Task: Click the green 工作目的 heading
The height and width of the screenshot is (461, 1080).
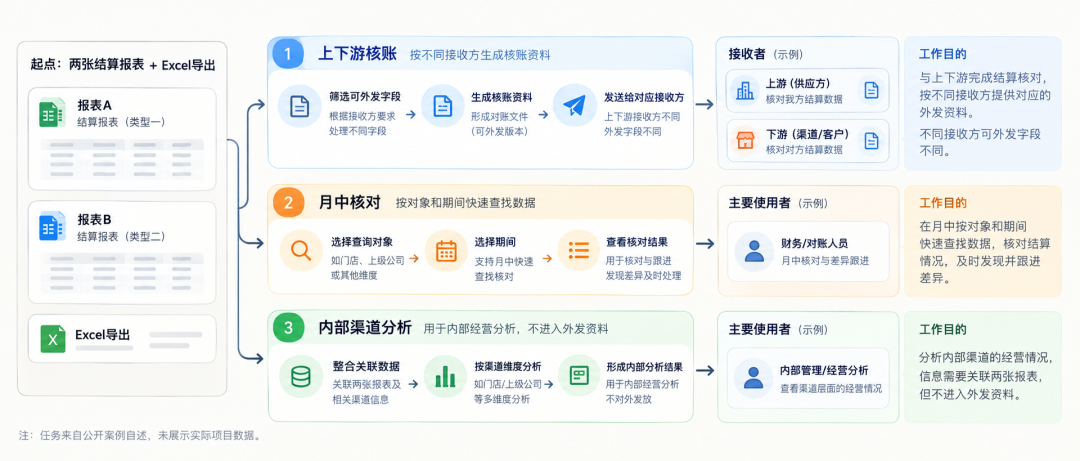Action: point(943,329)
